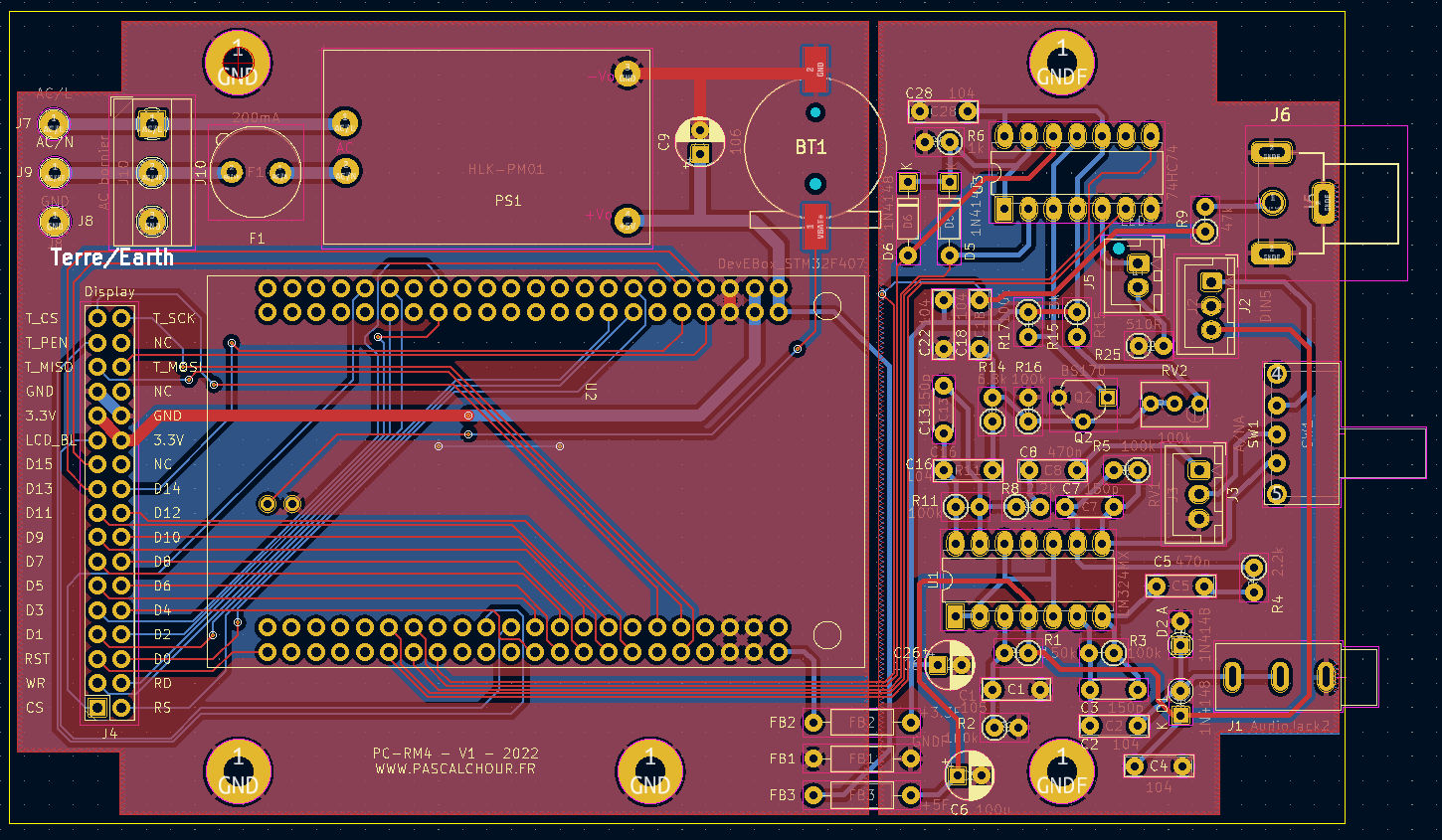This screenshot has height=840, width=1442.
Task: Select the LCD_BL pin label
Action: 51,440
